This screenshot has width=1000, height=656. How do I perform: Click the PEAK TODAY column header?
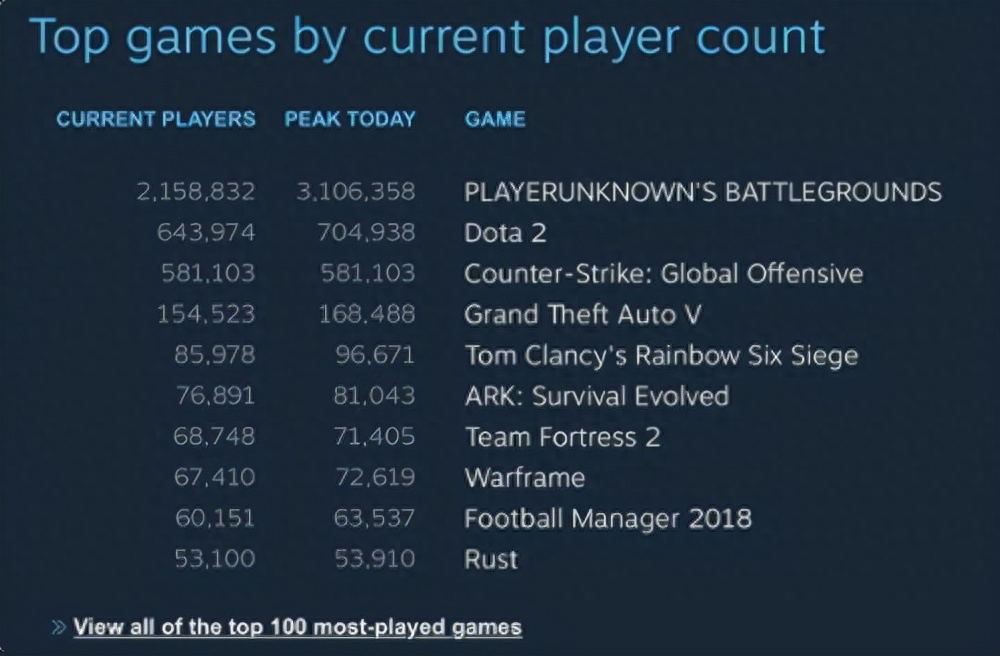tap(349, 119)
